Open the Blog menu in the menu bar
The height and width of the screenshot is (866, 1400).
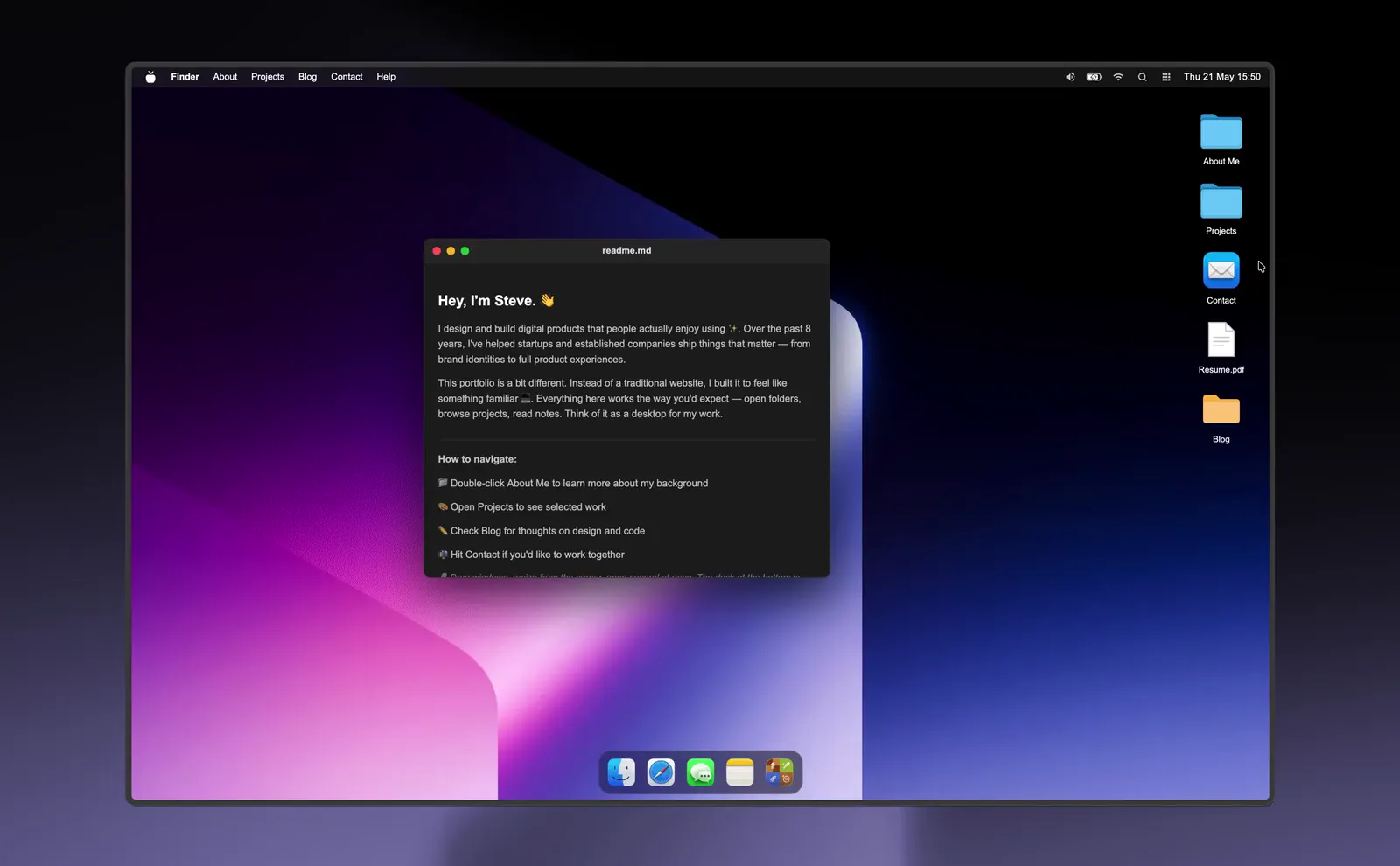[x=307, y=77]
